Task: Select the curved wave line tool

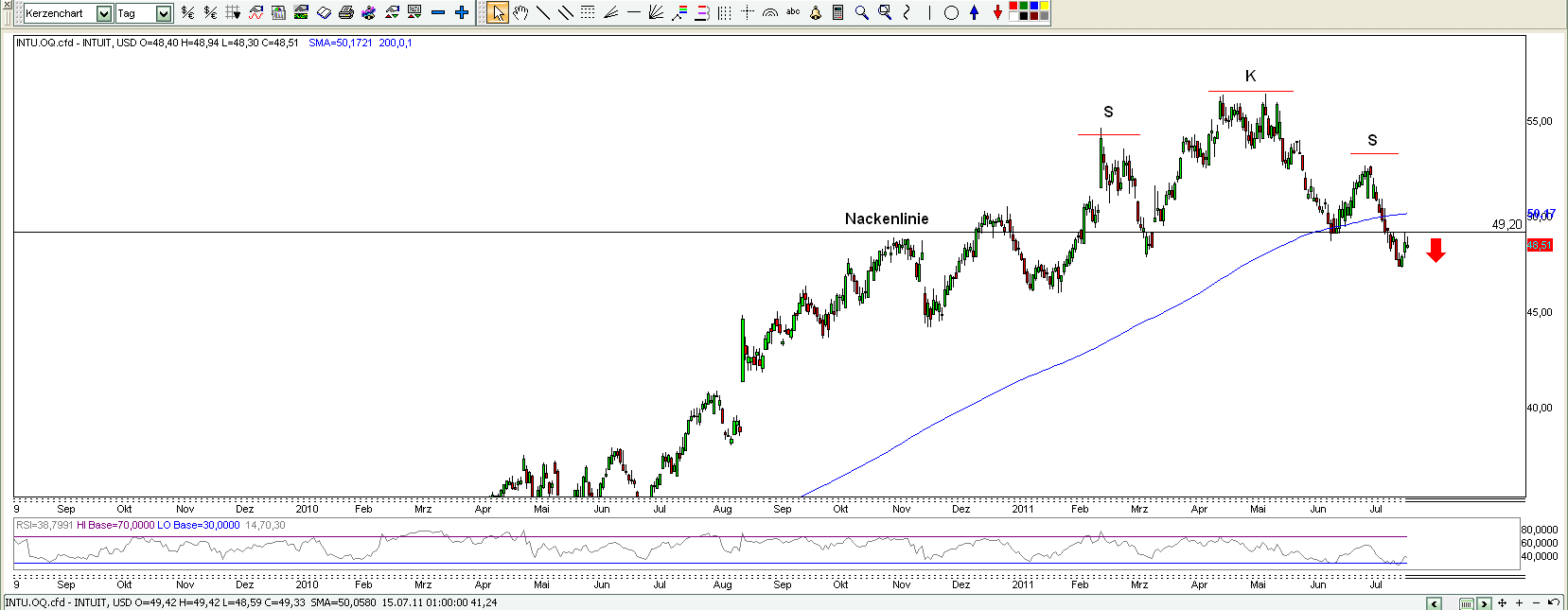Action: click(x=906, y=13)
